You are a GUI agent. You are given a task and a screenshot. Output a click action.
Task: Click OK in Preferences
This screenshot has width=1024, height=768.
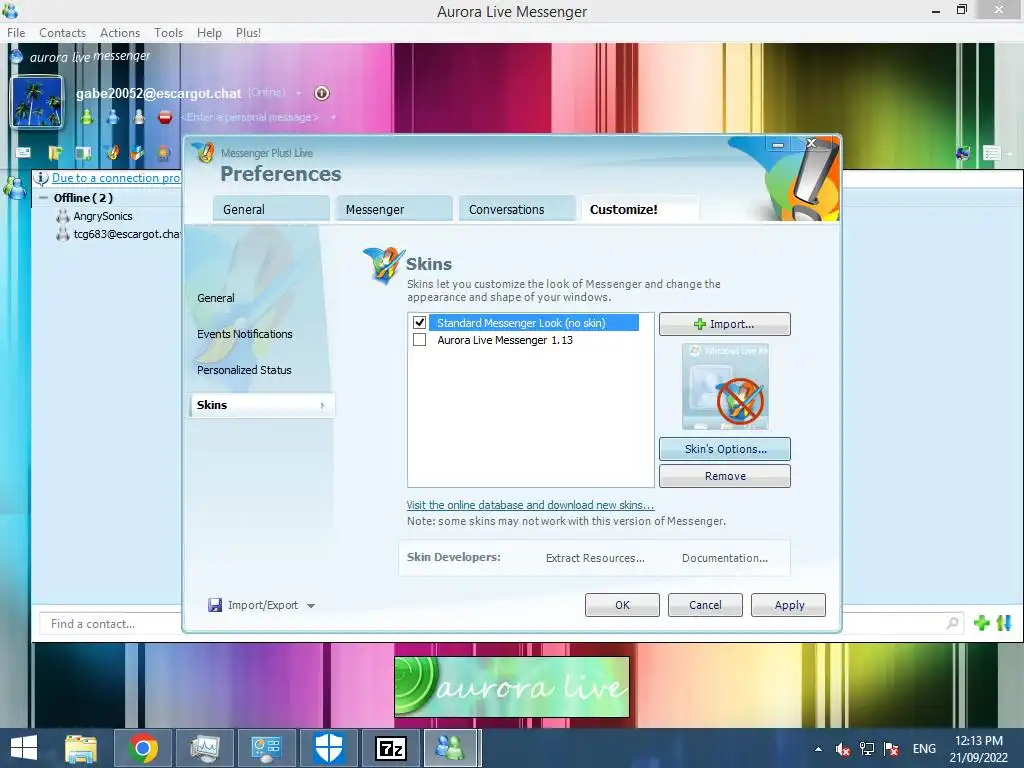pos(622,605)
